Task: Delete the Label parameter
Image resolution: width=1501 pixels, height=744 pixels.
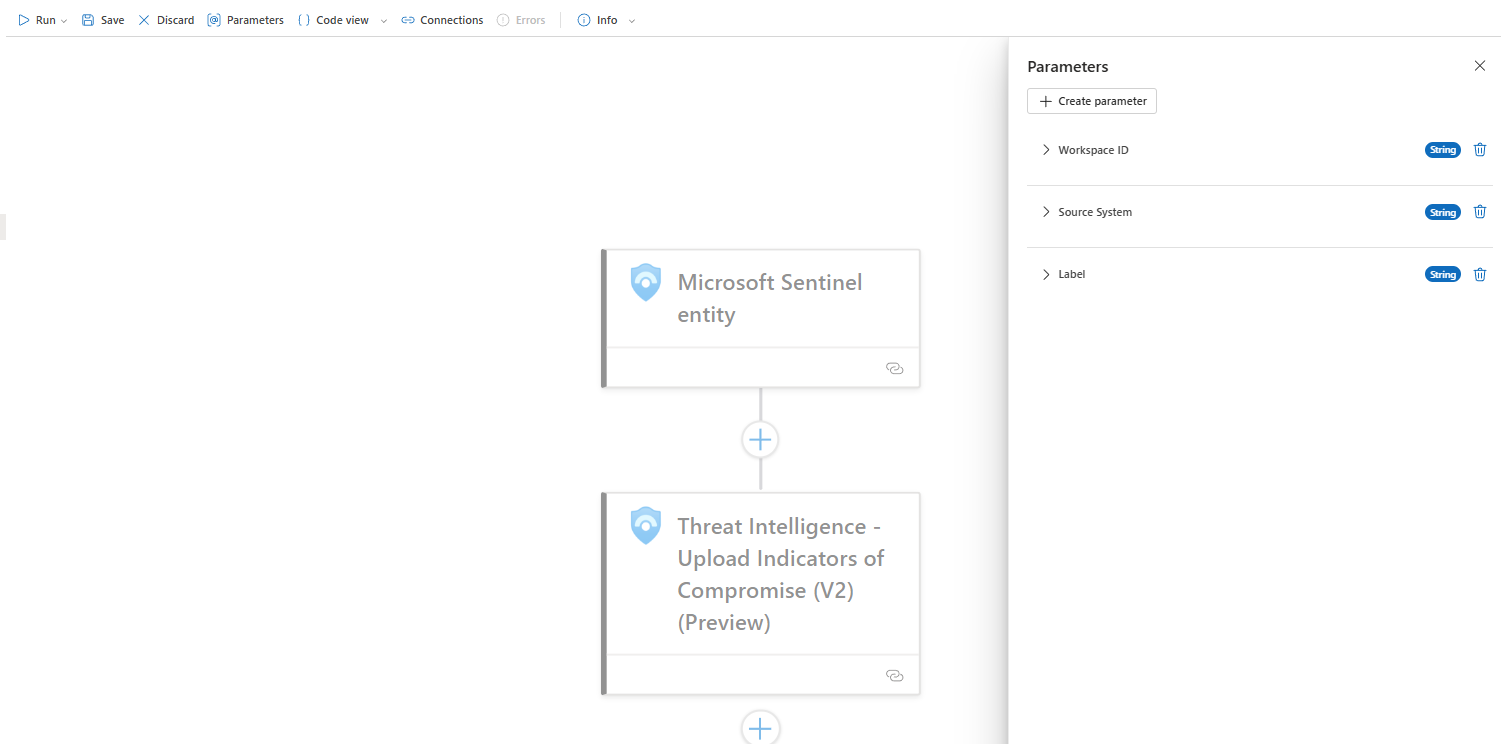Action: pyautogui.click(x=1480, y=274)
